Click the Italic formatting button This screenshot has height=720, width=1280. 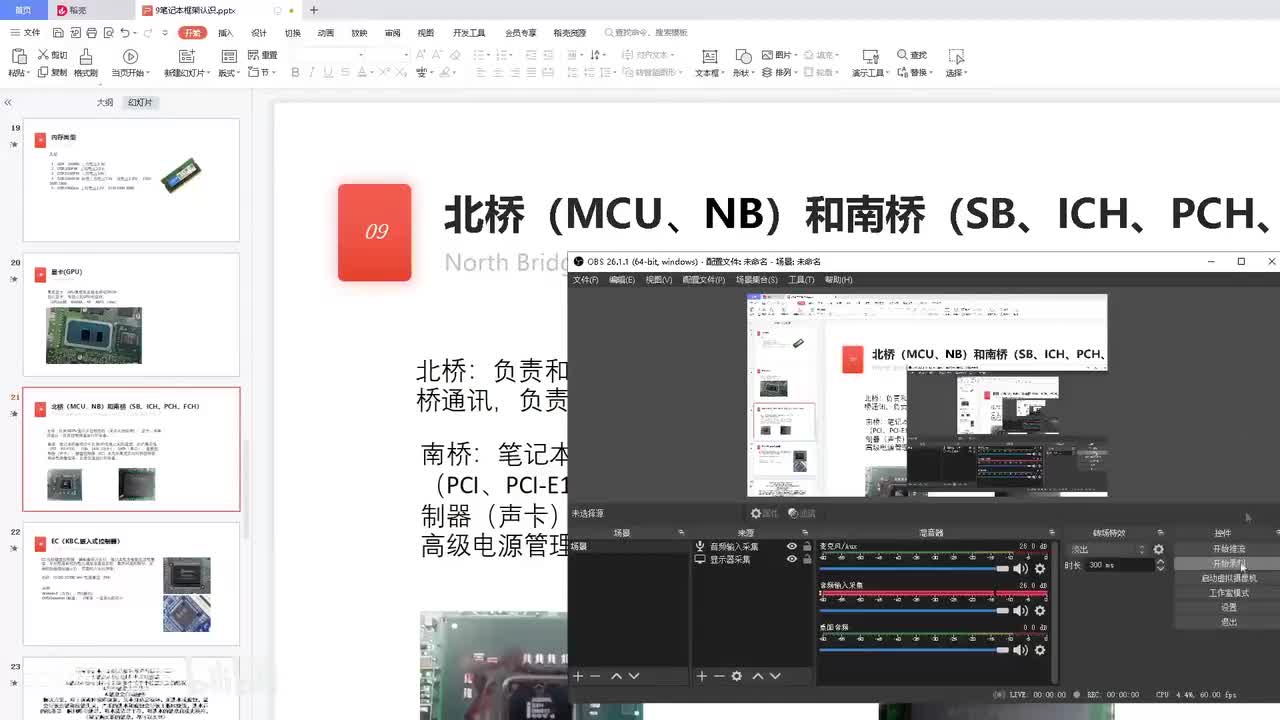point(312,72)
